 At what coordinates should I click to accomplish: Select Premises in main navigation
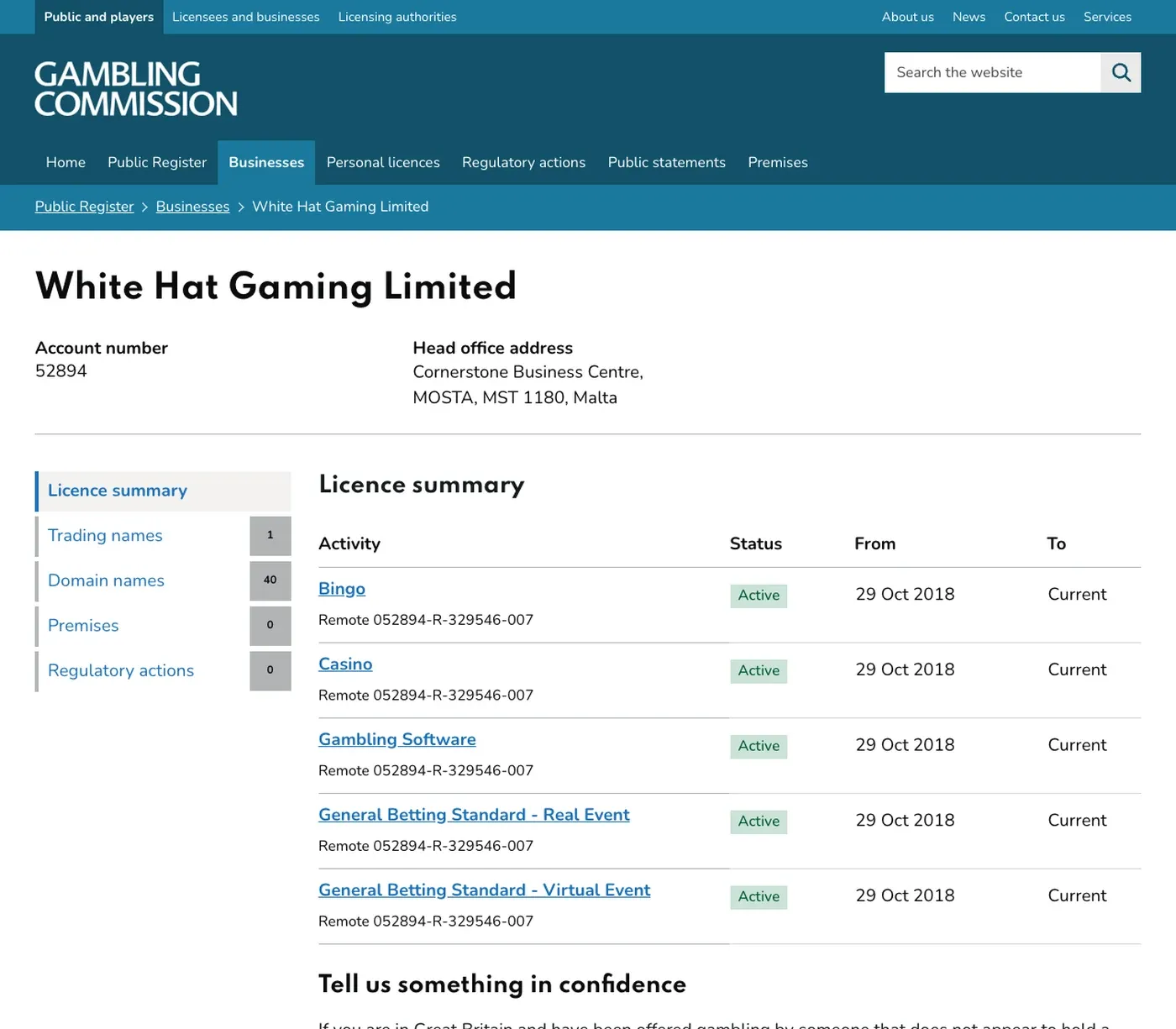pyautogui.click(x=778, y=162)
